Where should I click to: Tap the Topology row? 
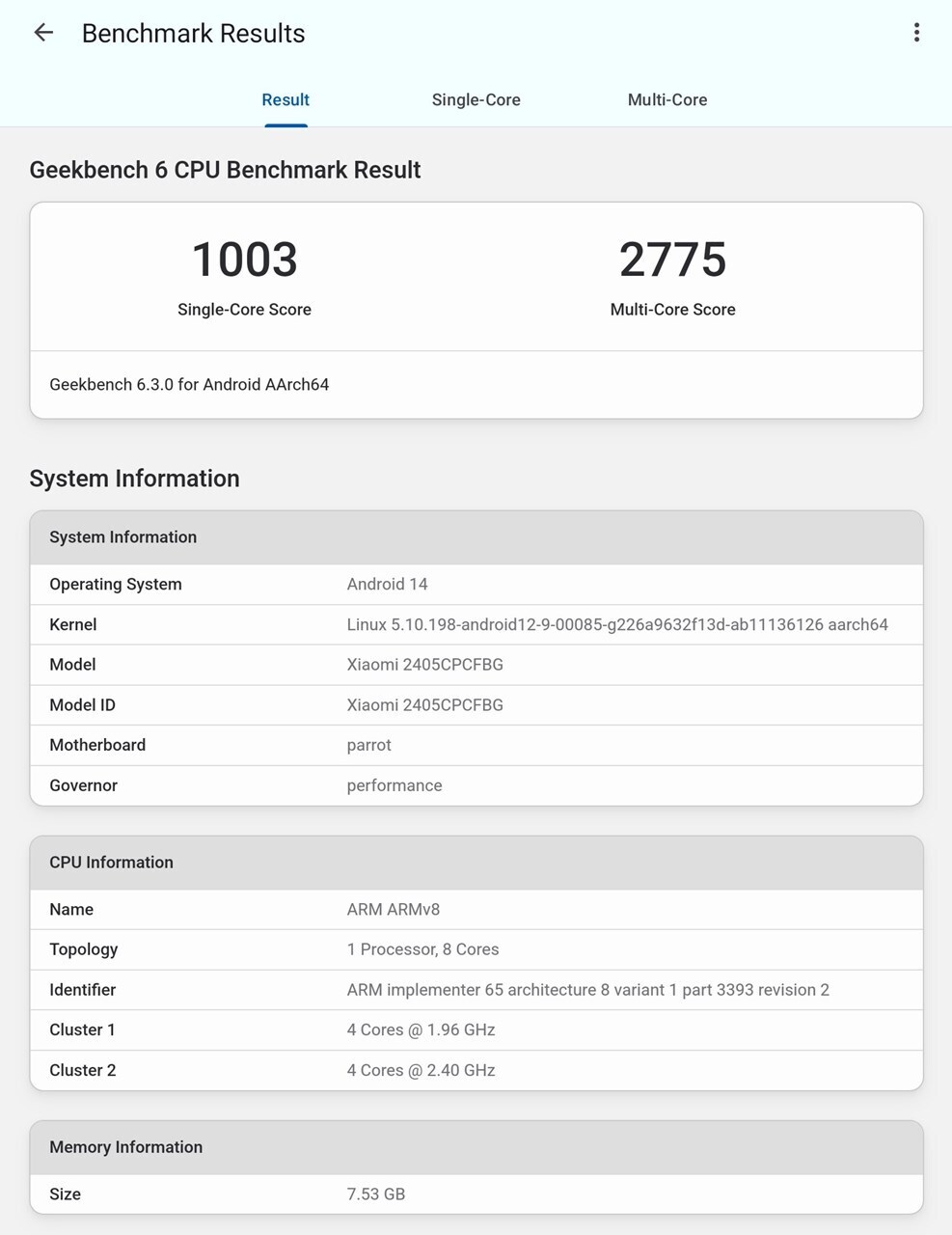pos(476,949)
